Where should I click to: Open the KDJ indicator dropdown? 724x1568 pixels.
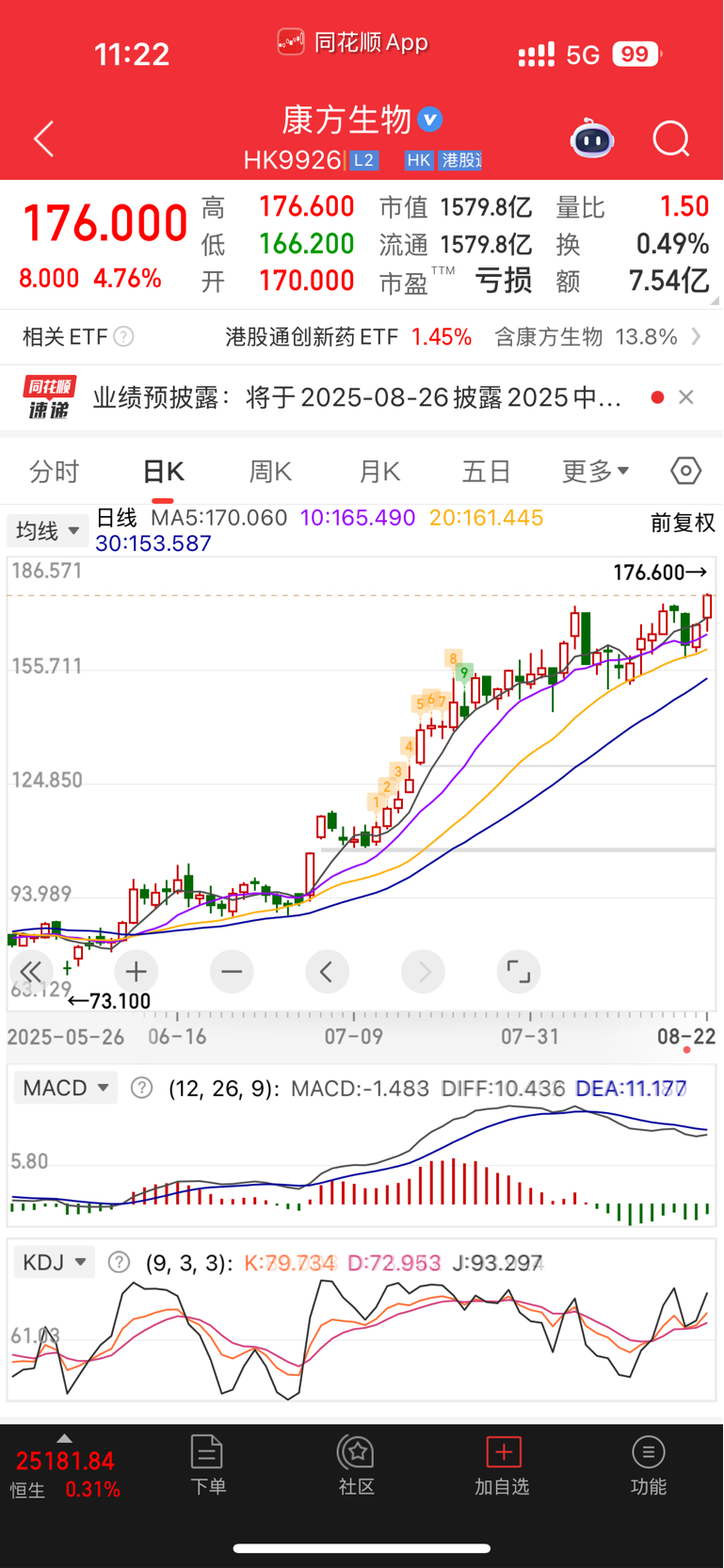[x=54, y=1262]
